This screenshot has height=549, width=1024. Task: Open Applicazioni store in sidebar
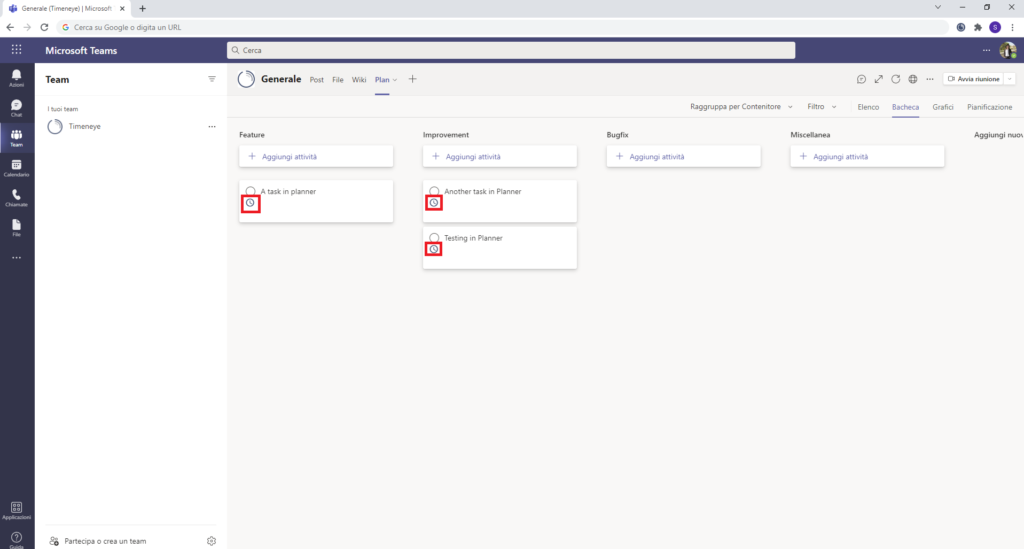(x=16, y=510)
